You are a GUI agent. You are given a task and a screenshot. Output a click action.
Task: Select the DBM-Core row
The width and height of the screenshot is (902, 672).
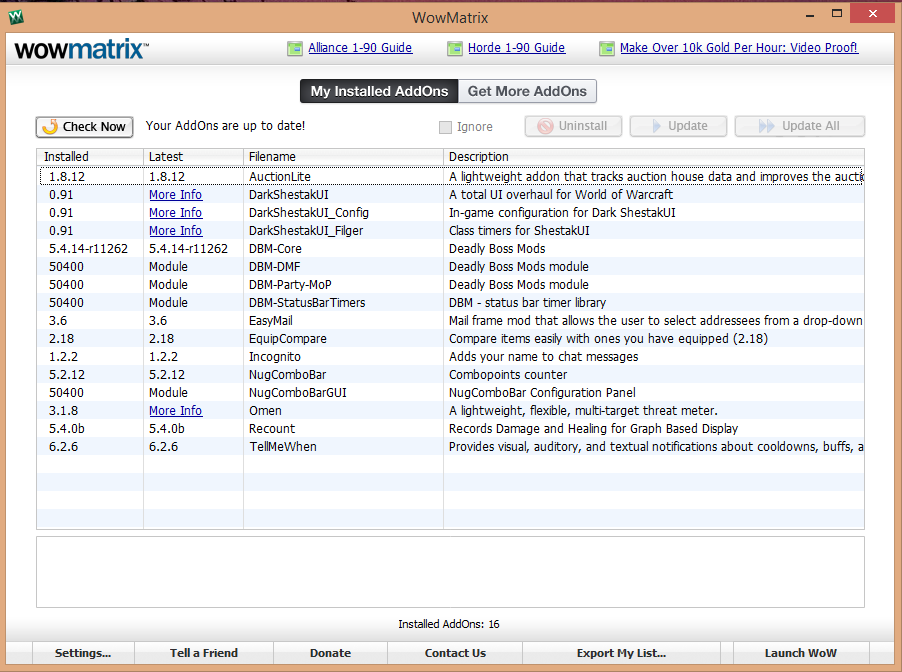pos(450,249)
